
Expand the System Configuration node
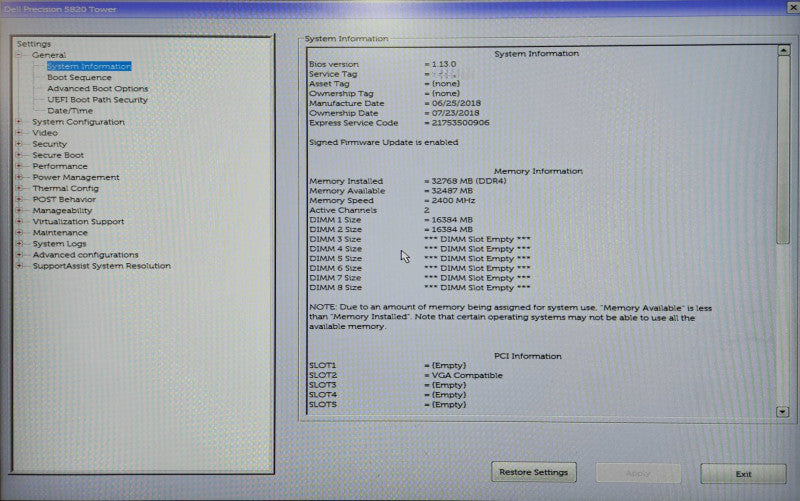tap(19, 121)
